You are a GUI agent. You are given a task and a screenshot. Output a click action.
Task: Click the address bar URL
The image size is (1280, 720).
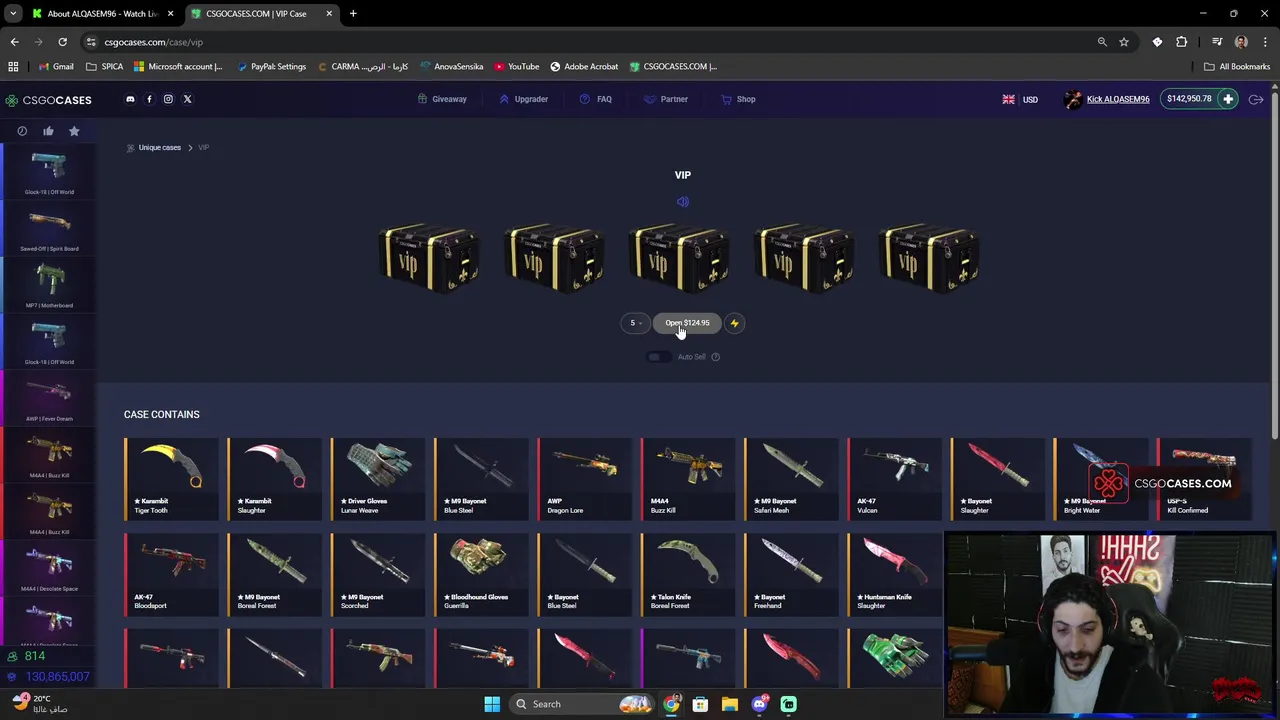tap(153, 42)
